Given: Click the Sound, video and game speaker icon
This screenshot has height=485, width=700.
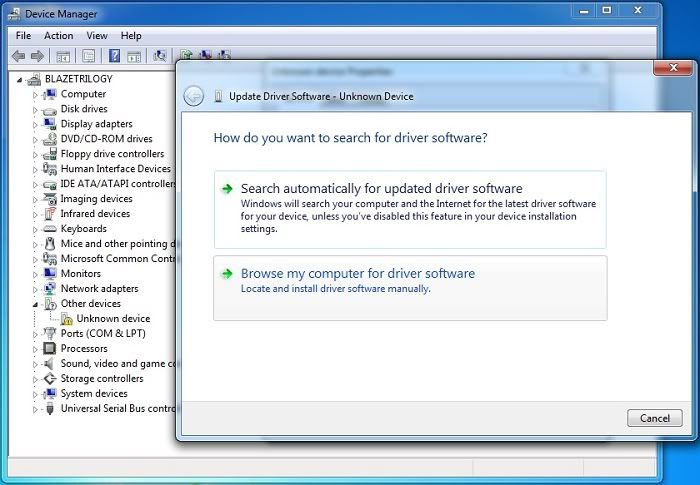Looking at the screenshot, I should click(x=50, y=364).
